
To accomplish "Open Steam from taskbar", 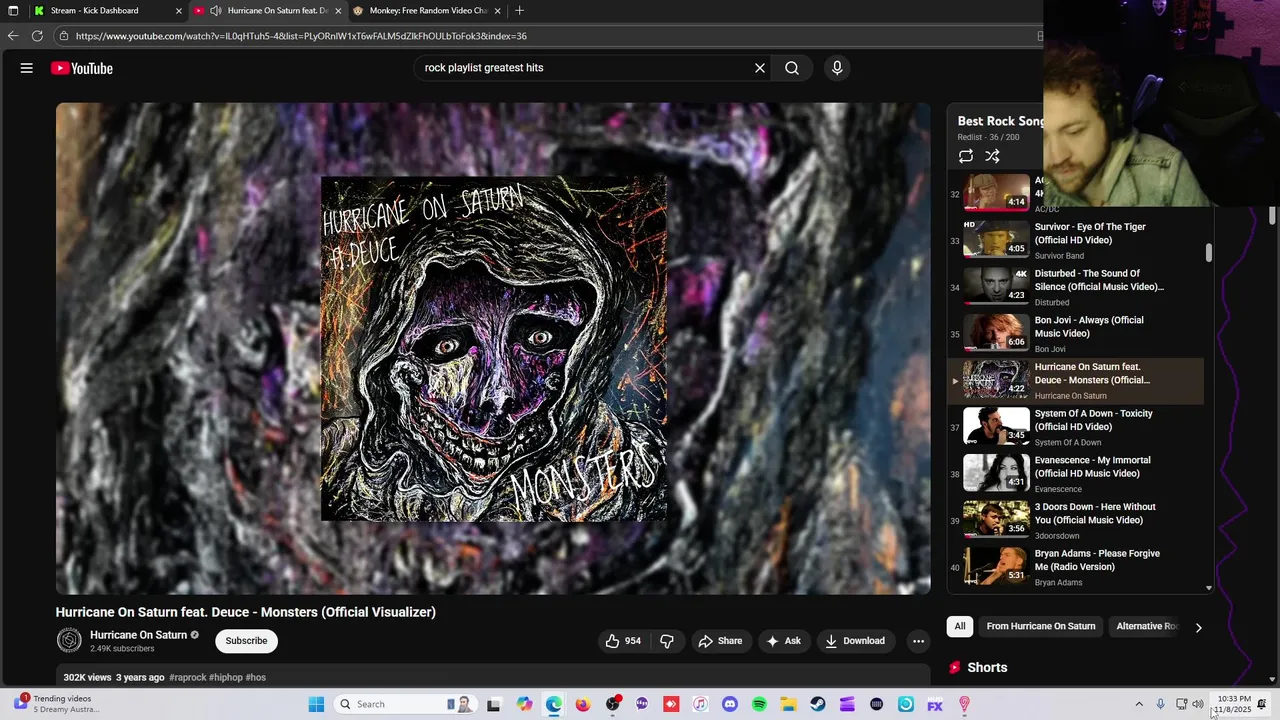I will (x=818, y=704).
